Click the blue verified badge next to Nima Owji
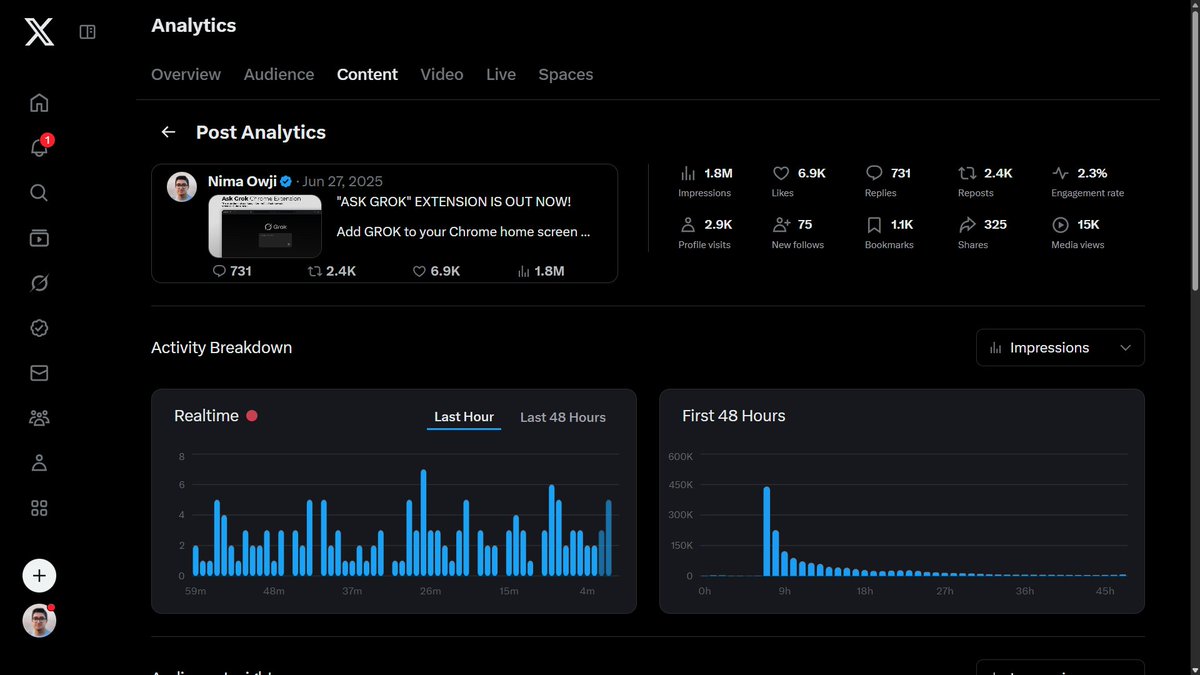This screenshot has width=1200, height=675. 286,182
